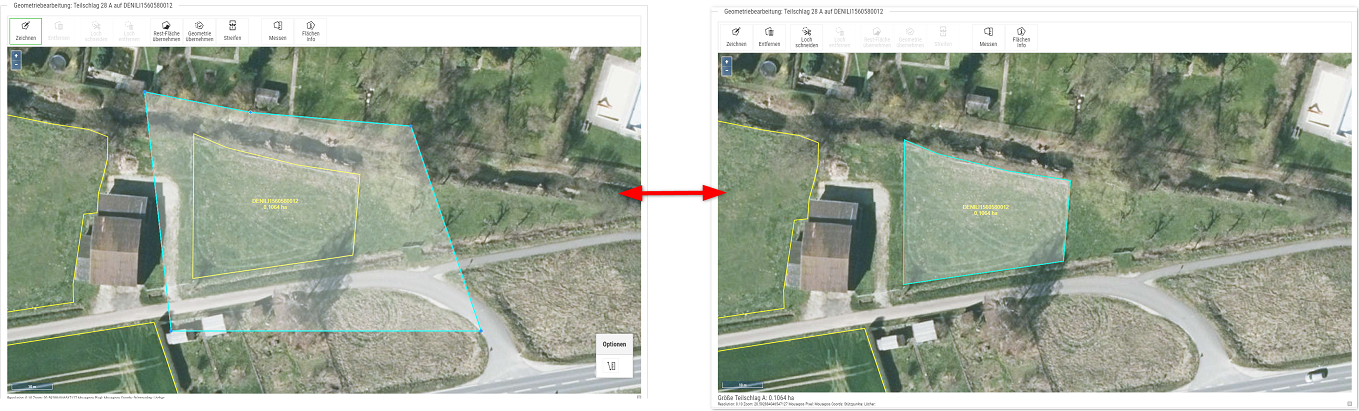Expand the Optionen panel on left map
This screenshot has width=1359, height=411.
[x=614, y=344]
